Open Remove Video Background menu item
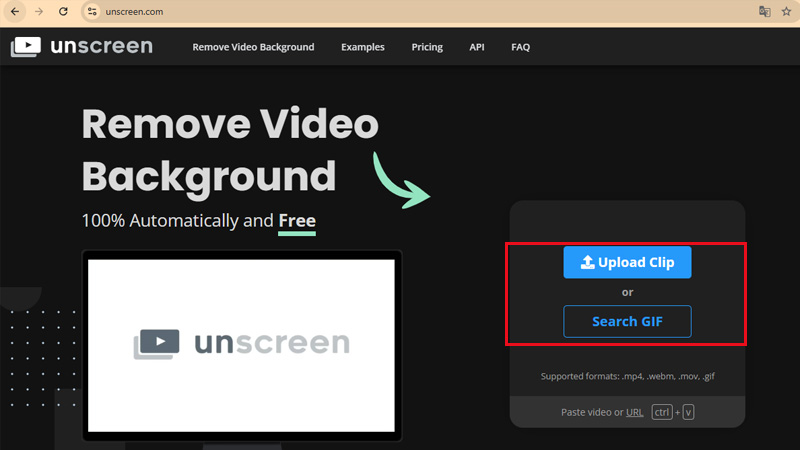 click(x=253, y=47)
